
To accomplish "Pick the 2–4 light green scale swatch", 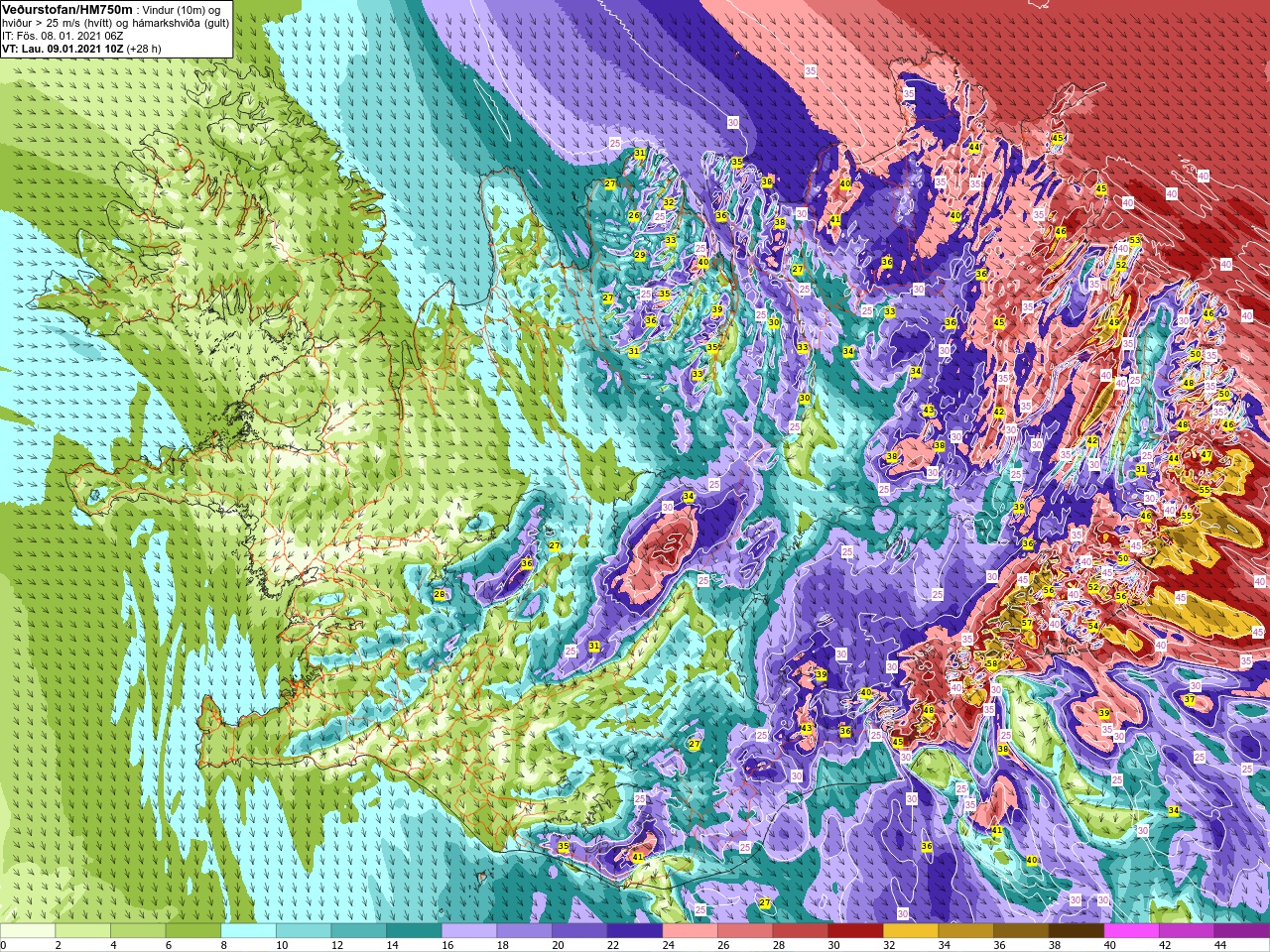I will pos(82,931).
